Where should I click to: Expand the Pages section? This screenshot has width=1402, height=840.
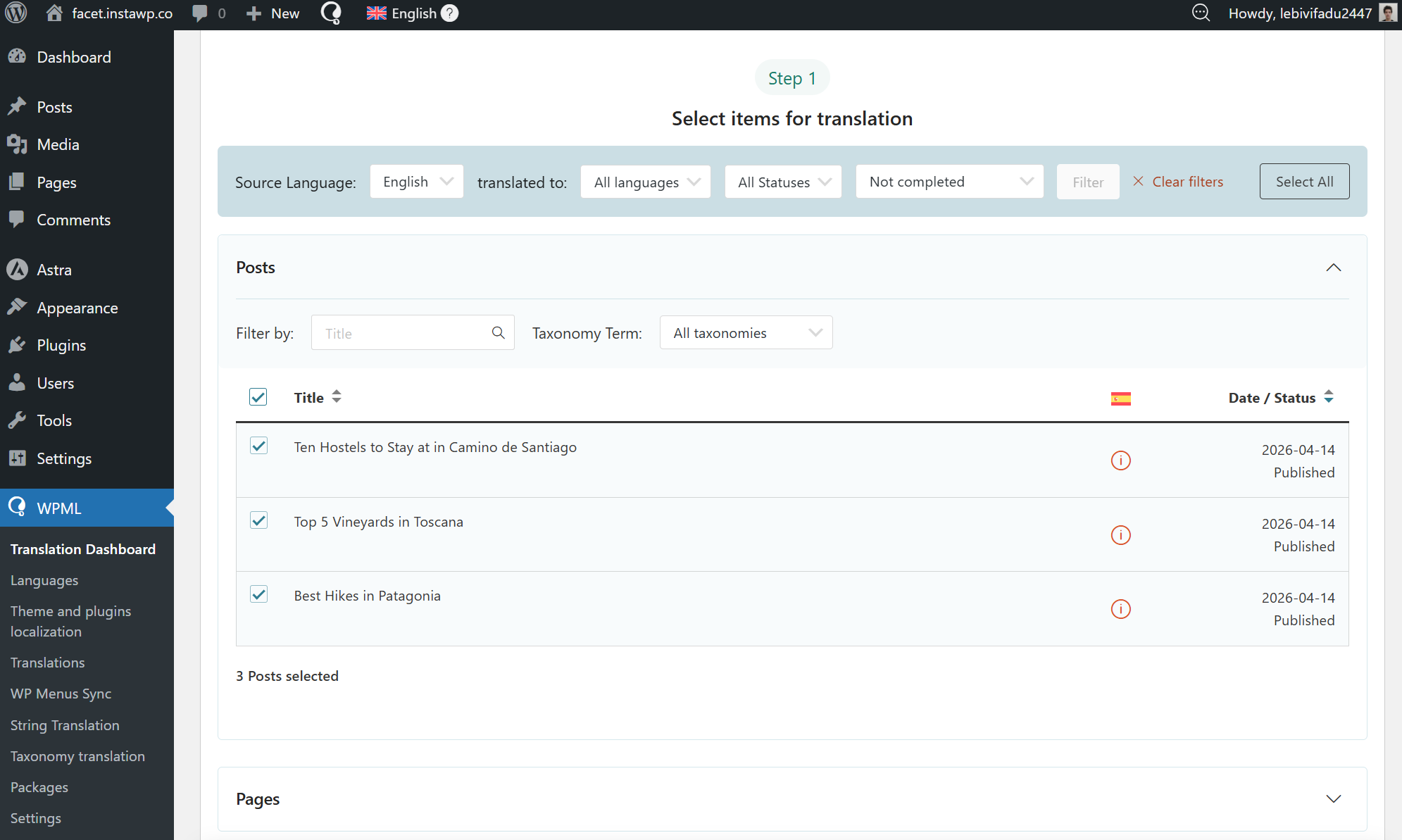pos(1333,798)
